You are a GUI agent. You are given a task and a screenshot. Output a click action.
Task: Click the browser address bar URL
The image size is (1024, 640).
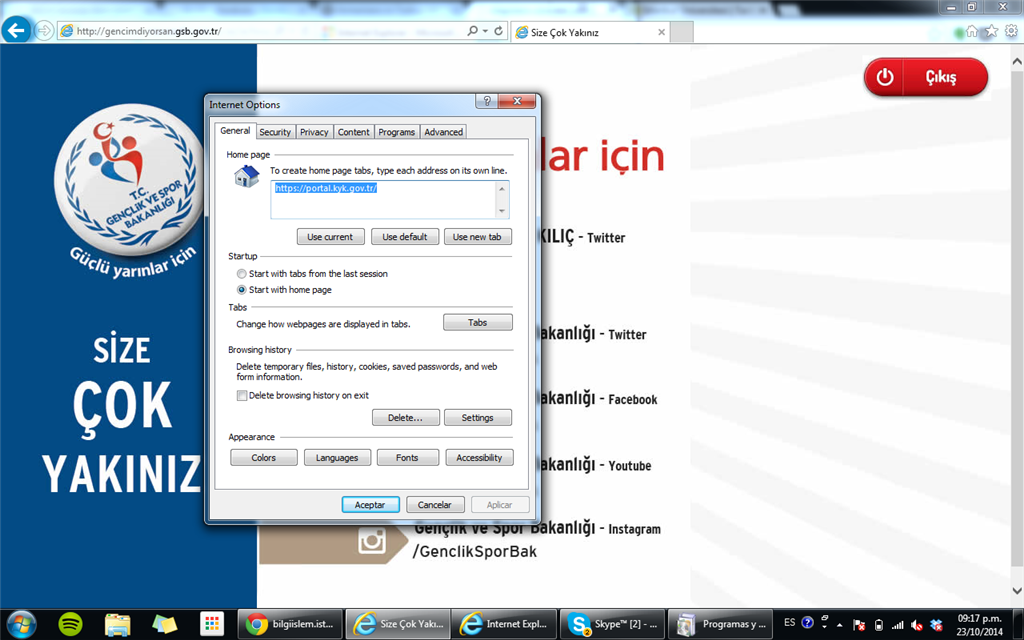[x=261, y=31]
